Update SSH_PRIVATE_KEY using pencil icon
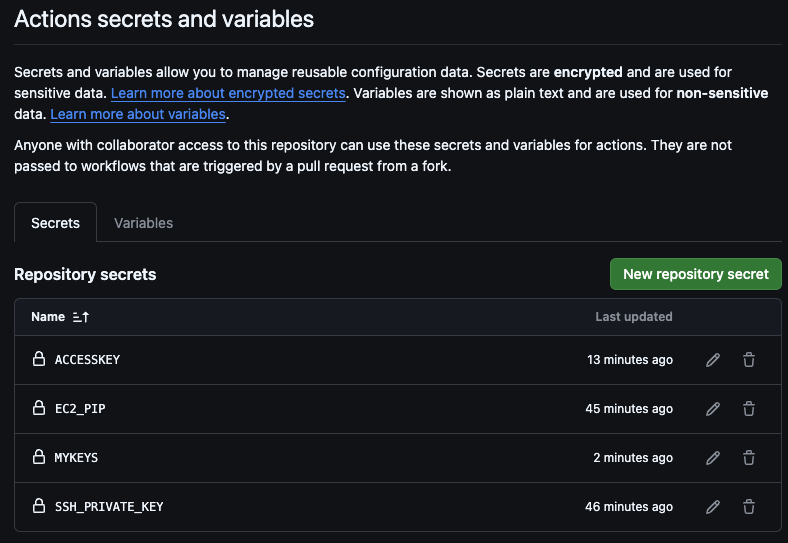788x543 pixels. 713,507
